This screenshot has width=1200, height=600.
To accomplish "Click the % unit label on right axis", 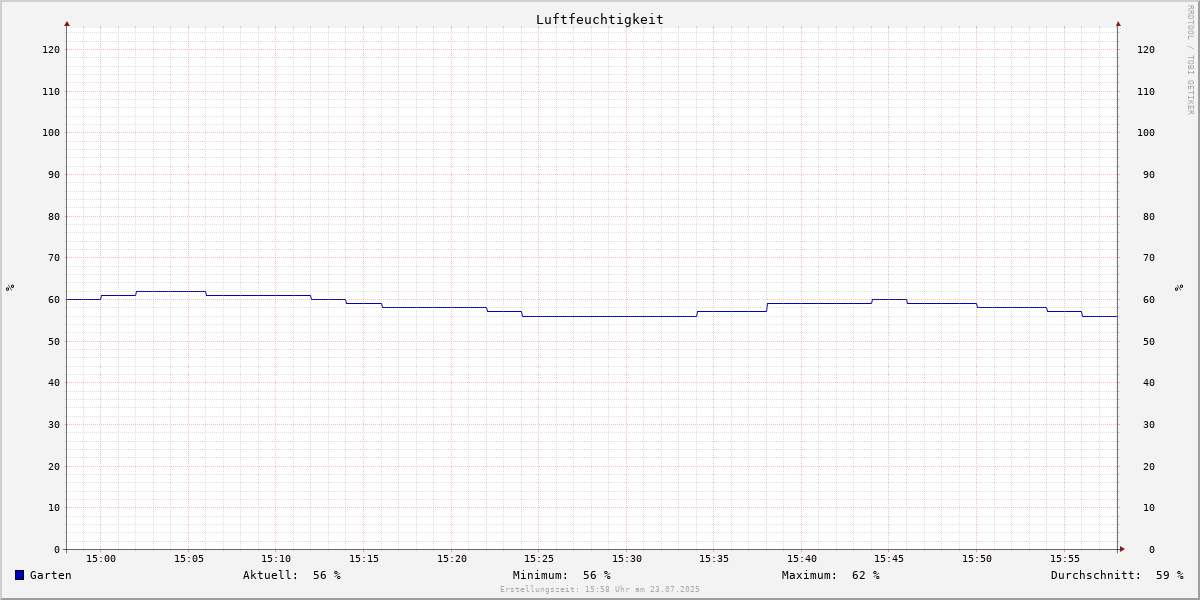I will pyautogui.click(x=1179, y=287).
